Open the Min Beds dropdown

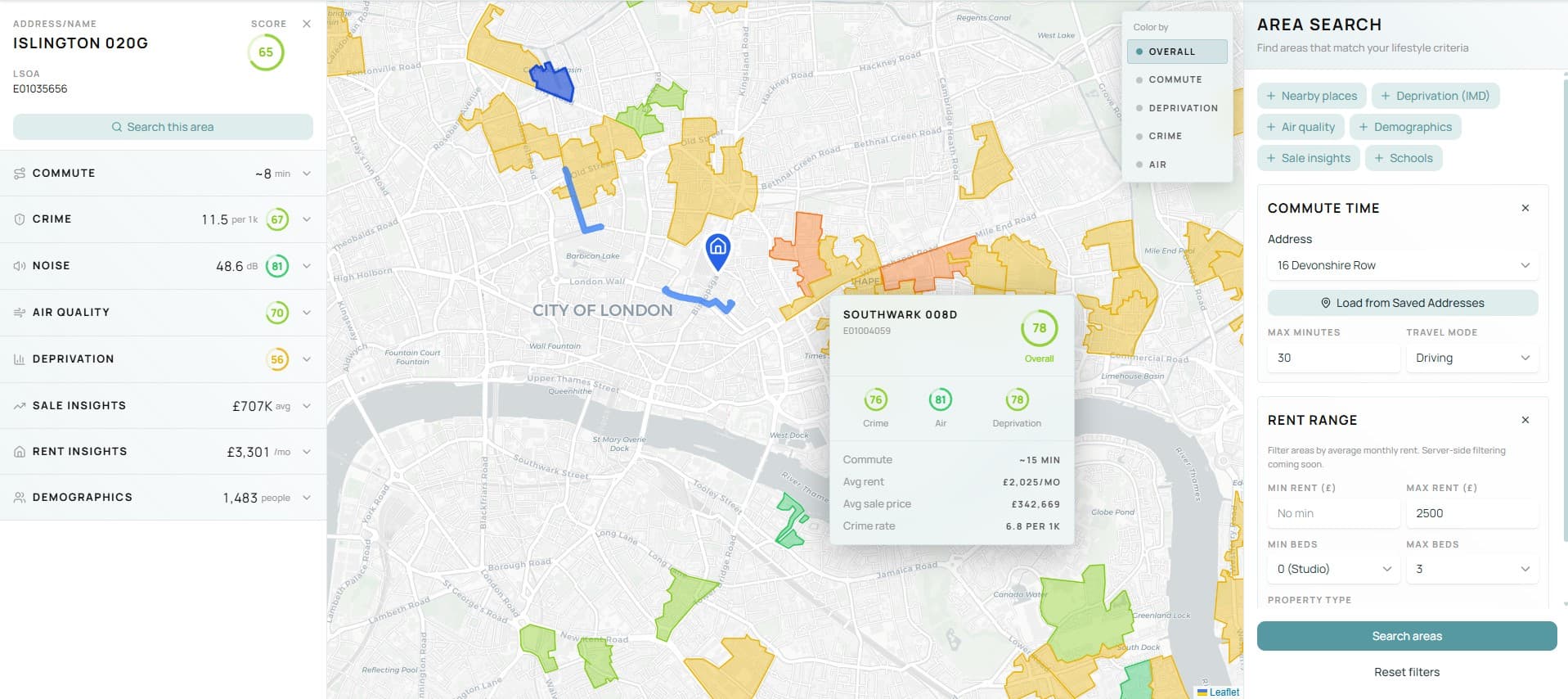(x=1333, y=569)
